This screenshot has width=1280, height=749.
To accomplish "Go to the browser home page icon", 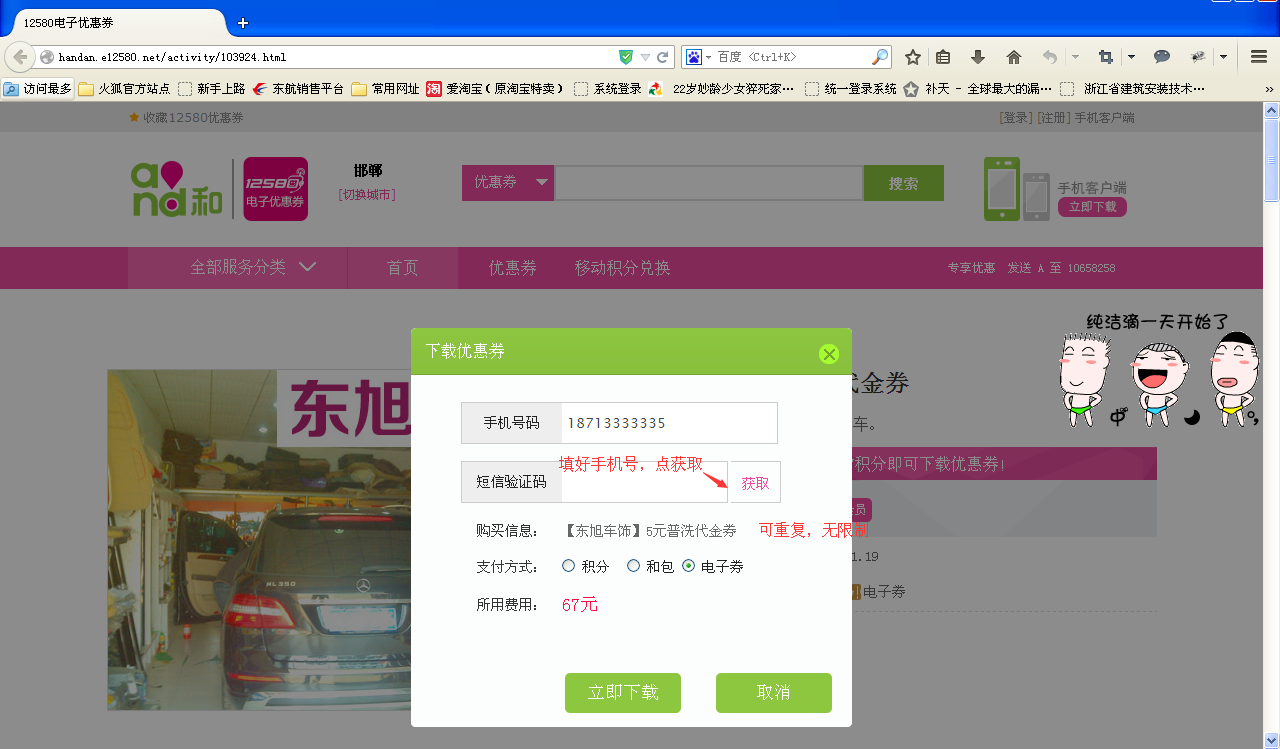I will pos(1014,57).
